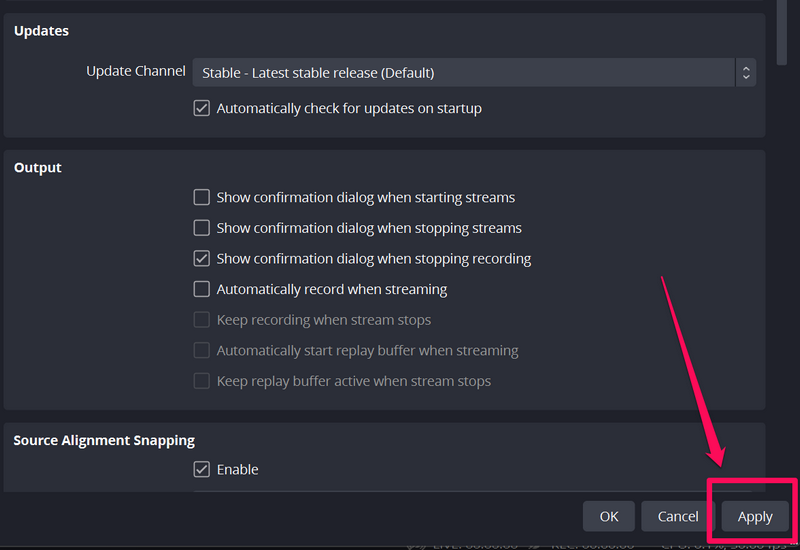The width and height of the screenshot is (800, 550).
Task: Check Keep recording when stream stops
Action: [x=202, y=320]
